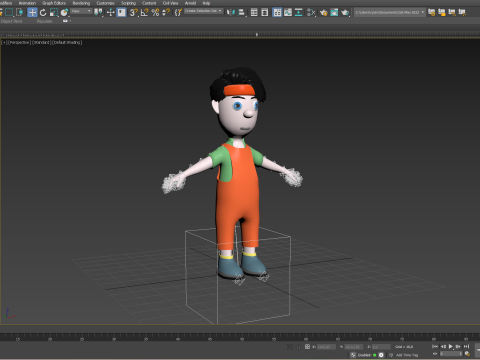This screenshot has width=480, height=360.
Task: Open the Graph Editors menu
Action: [x=54, y=3]
